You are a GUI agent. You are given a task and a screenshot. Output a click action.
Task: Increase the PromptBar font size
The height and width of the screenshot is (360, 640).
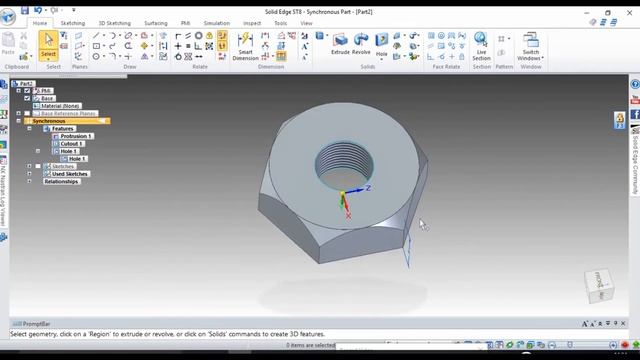click(584, 323)
